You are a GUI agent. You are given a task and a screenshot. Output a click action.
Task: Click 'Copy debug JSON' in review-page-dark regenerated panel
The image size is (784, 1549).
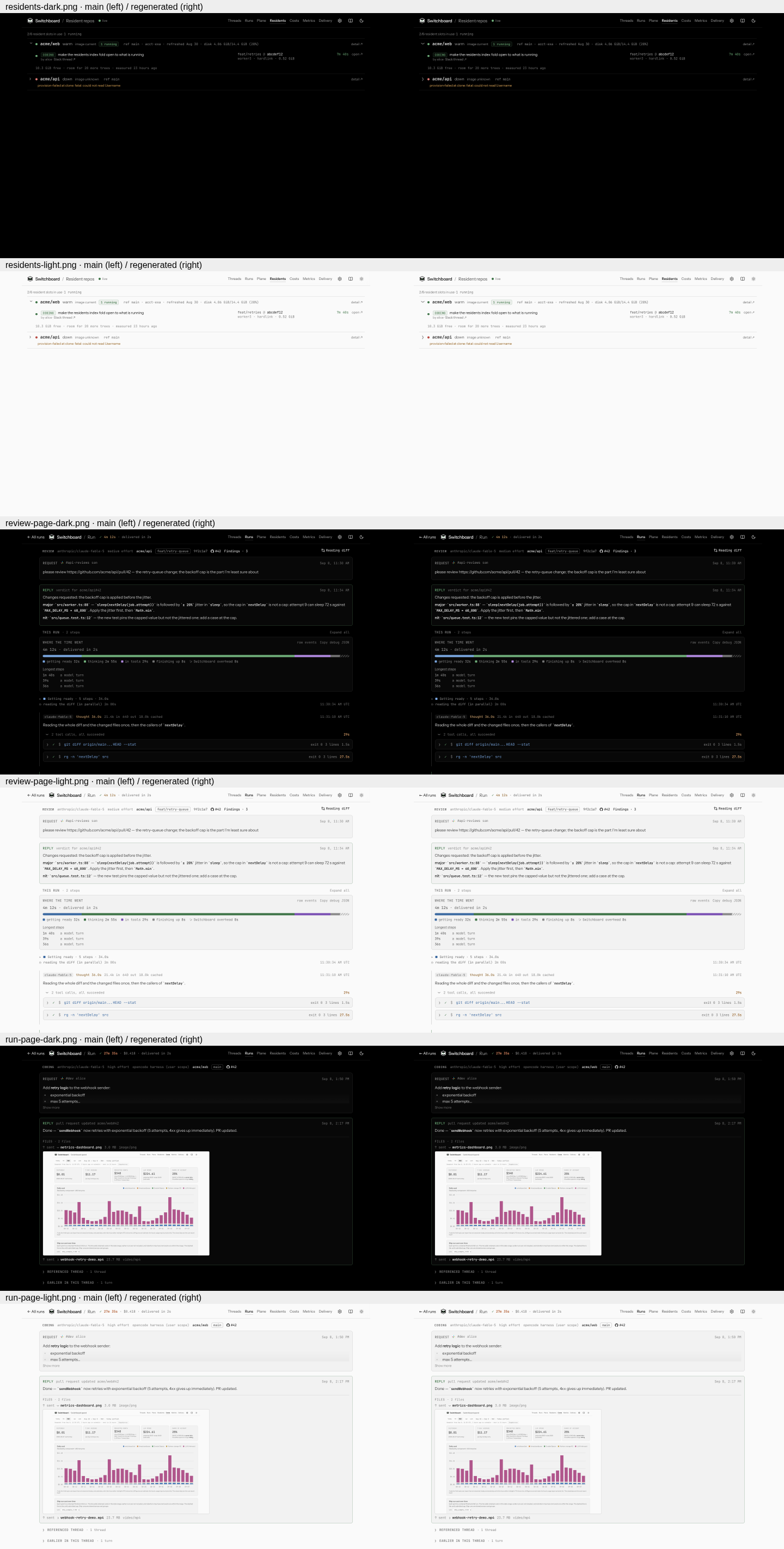click(727, 642)
